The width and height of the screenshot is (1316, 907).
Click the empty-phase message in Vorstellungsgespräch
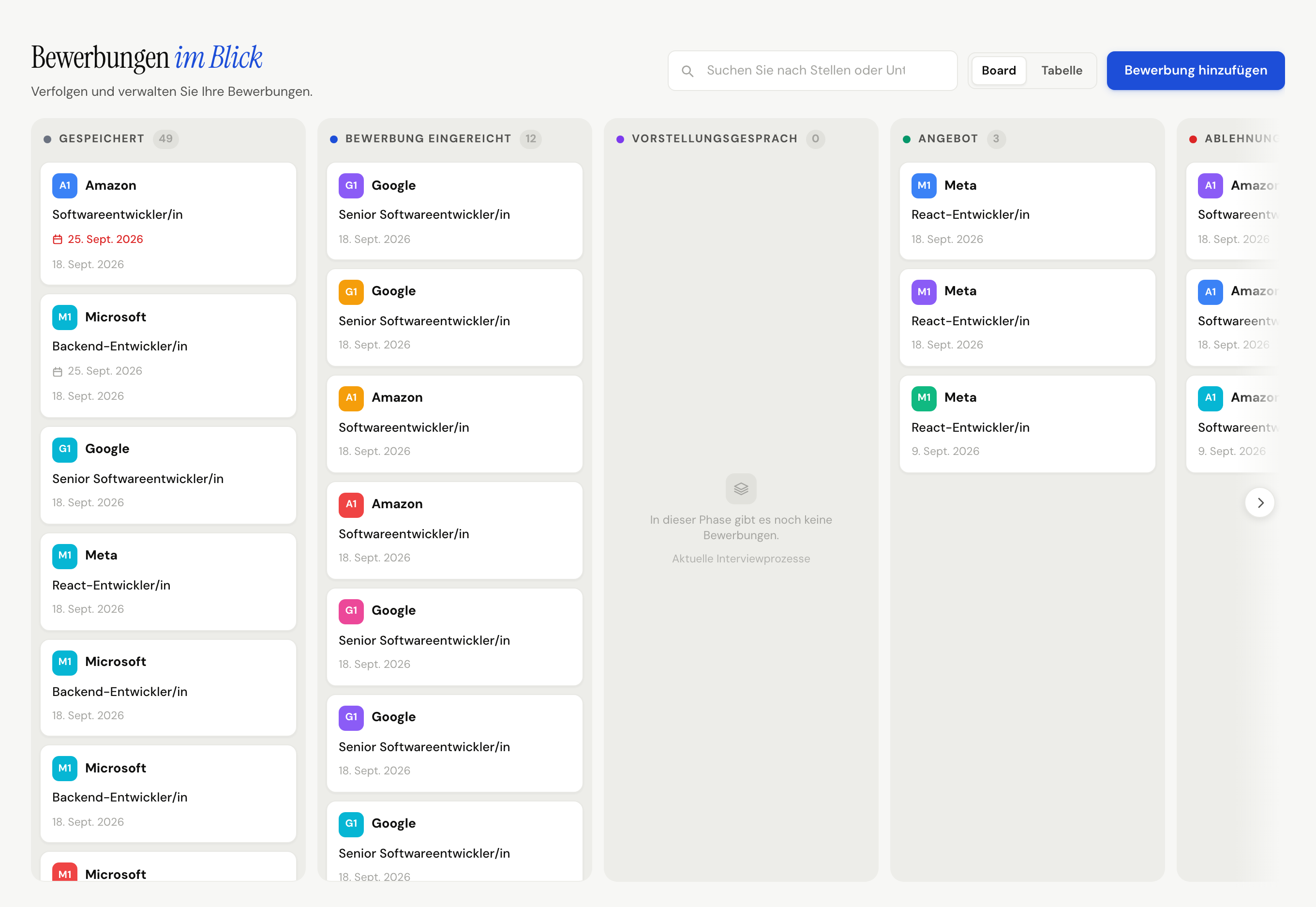[x=741, y=528]
